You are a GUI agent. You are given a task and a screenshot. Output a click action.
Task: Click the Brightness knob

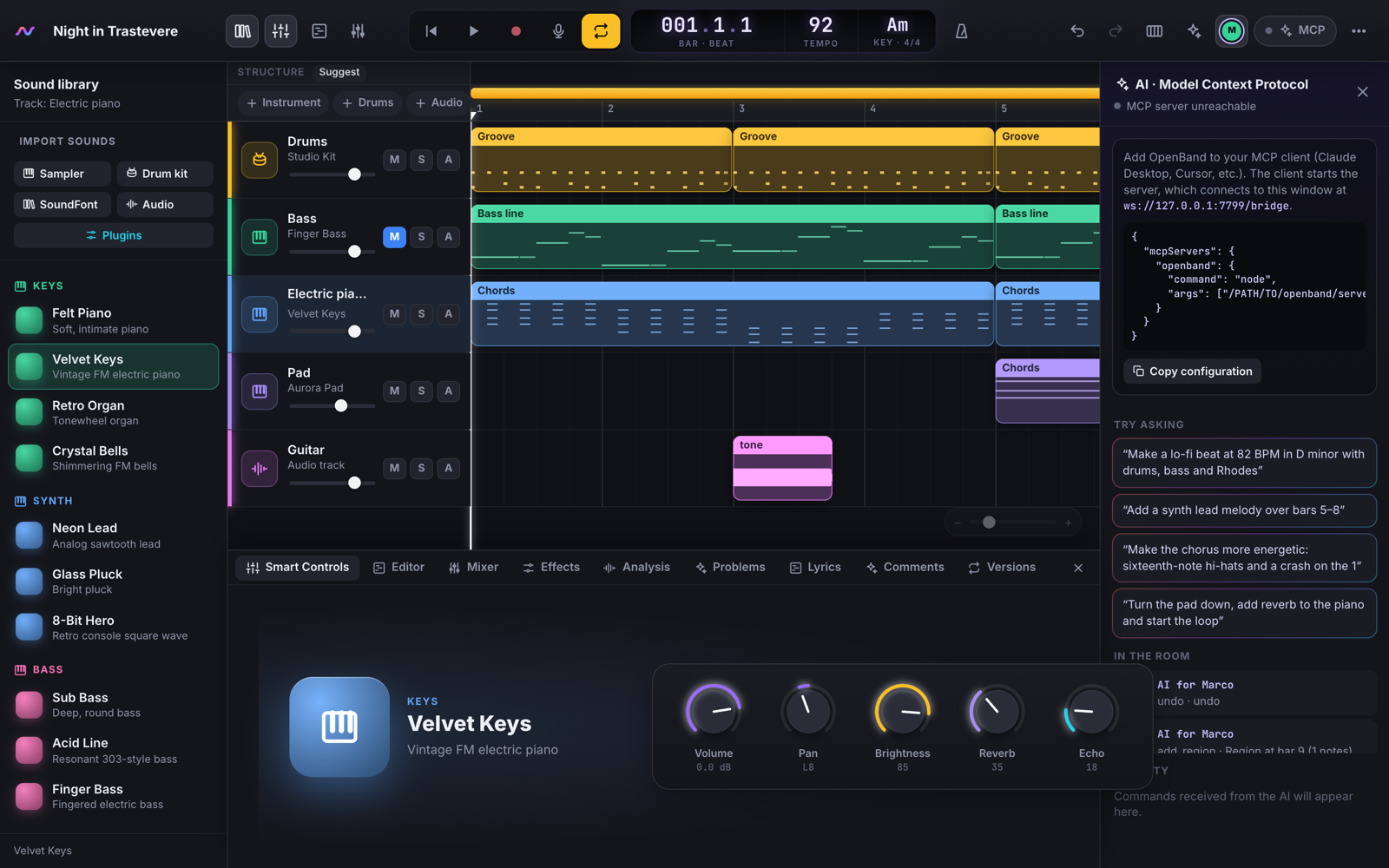(x=903, y=711)
